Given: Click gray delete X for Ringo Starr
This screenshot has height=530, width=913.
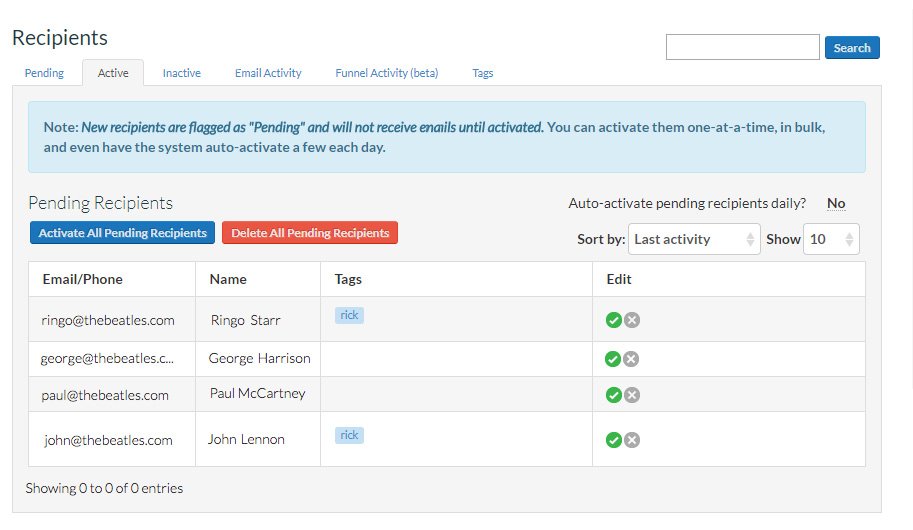Looking at the screenshot, I should point(632,320).
